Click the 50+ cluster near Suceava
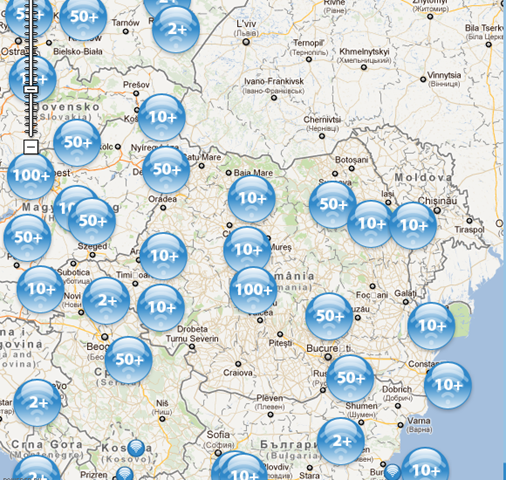The image size is (506, 480). [x=332, y=205]
